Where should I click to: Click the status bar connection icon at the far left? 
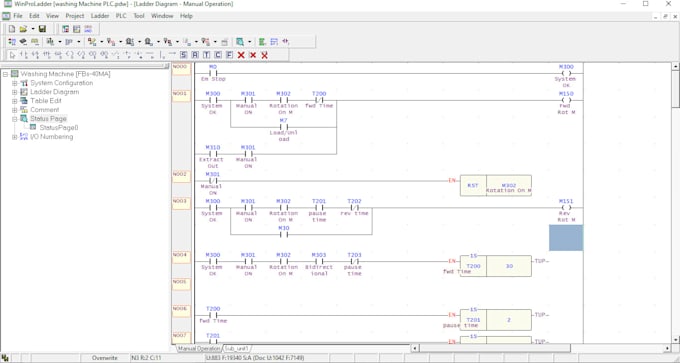5,358
